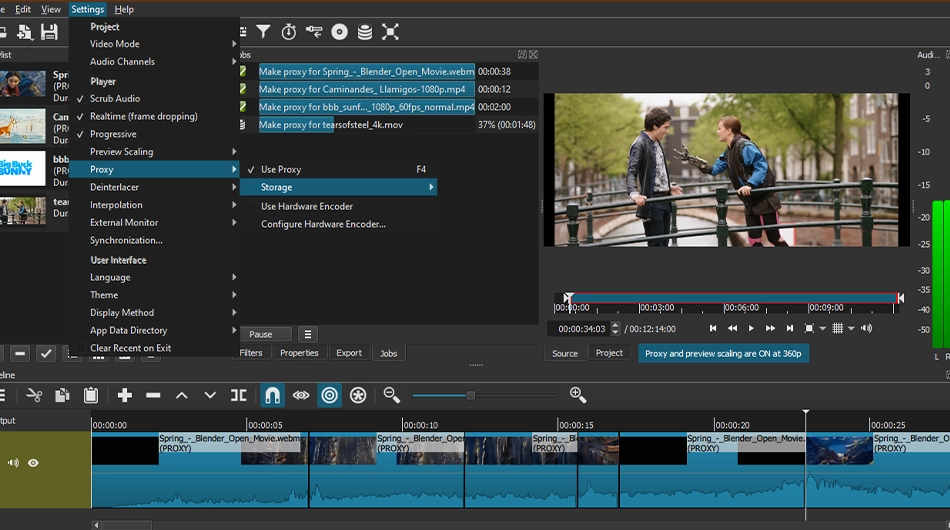Click the timeline zoom slider handle
950x530 pixels.
pos(470,396)
